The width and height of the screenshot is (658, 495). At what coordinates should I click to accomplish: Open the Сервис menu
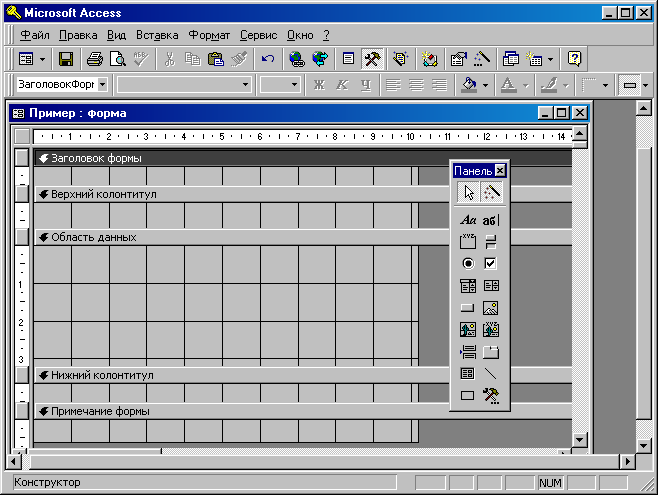point(258,35)
